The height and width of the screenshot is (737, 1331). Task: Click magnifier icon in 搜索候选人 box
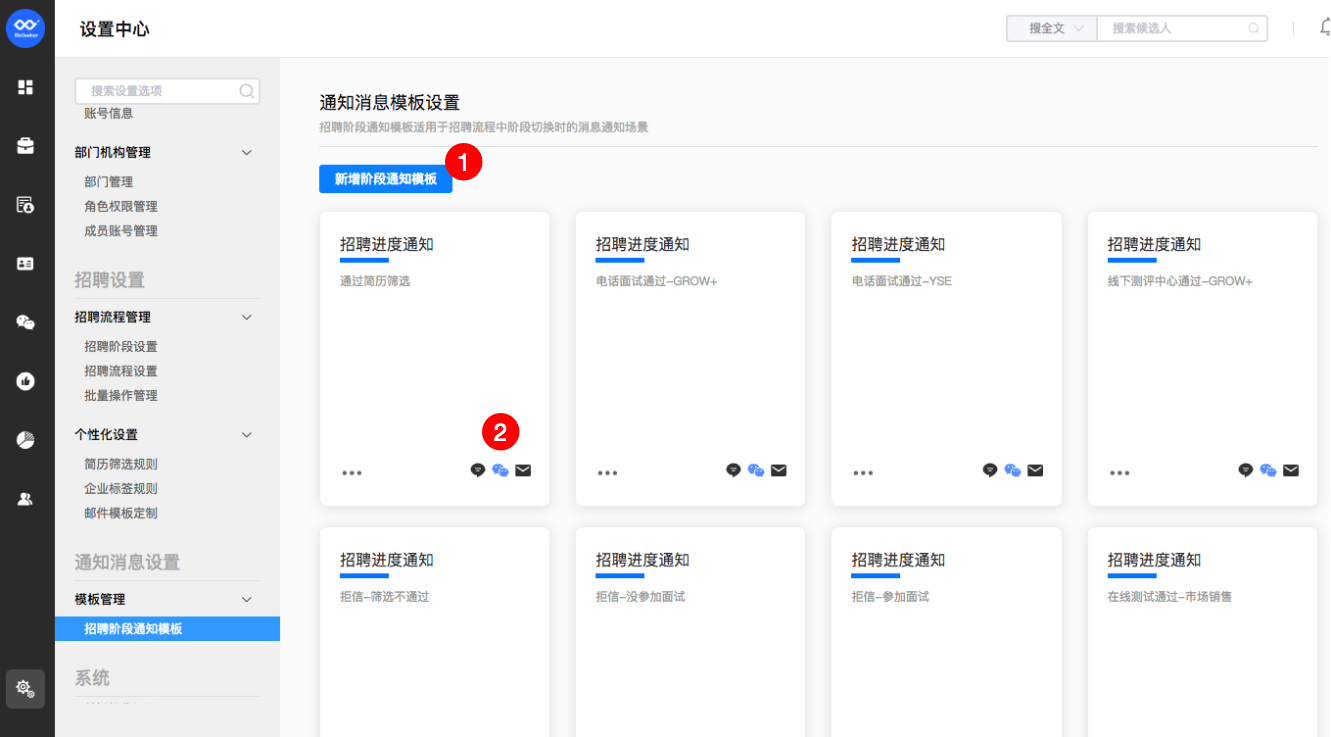pos(1253,28)
